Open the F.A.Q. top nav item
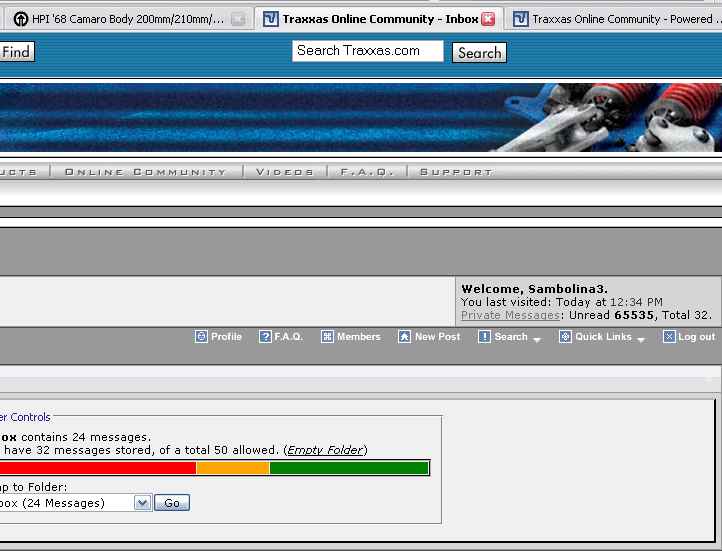The image size is (722, 551). point(367,172)
